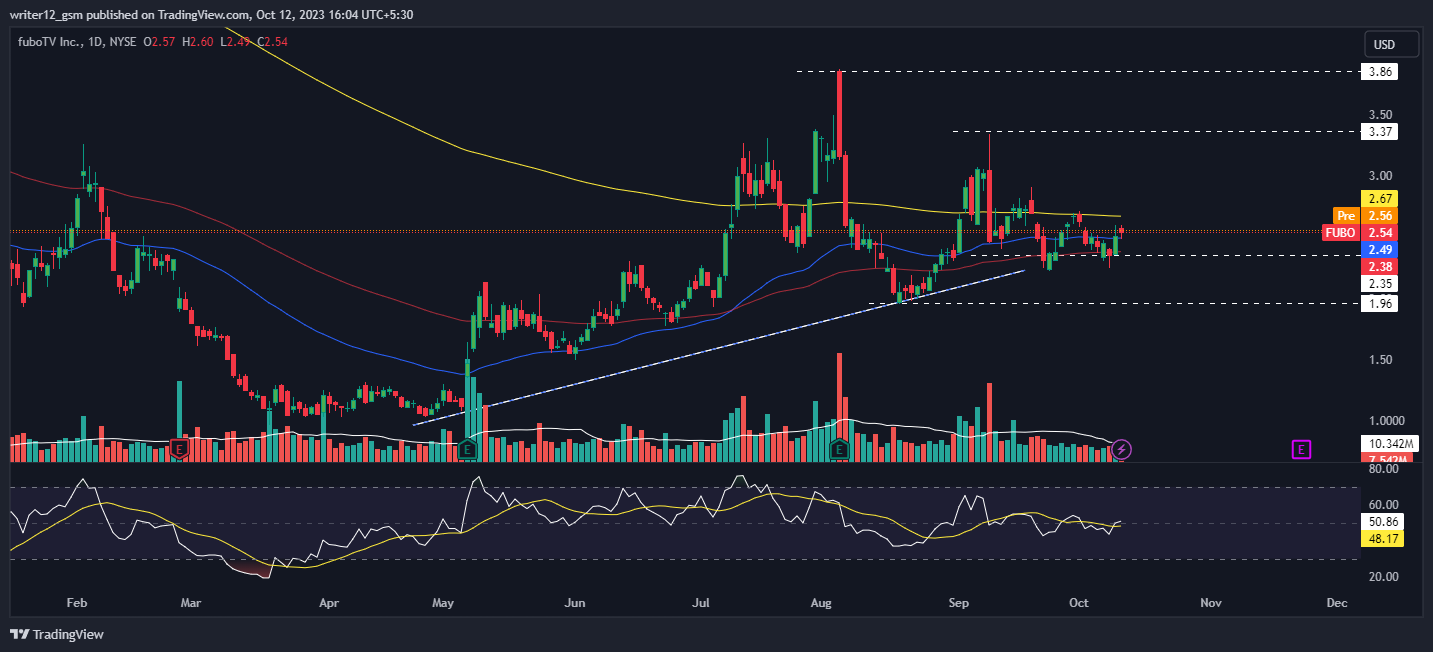
Task: Click the 3.50 price axis tick
Action: 1381,114
